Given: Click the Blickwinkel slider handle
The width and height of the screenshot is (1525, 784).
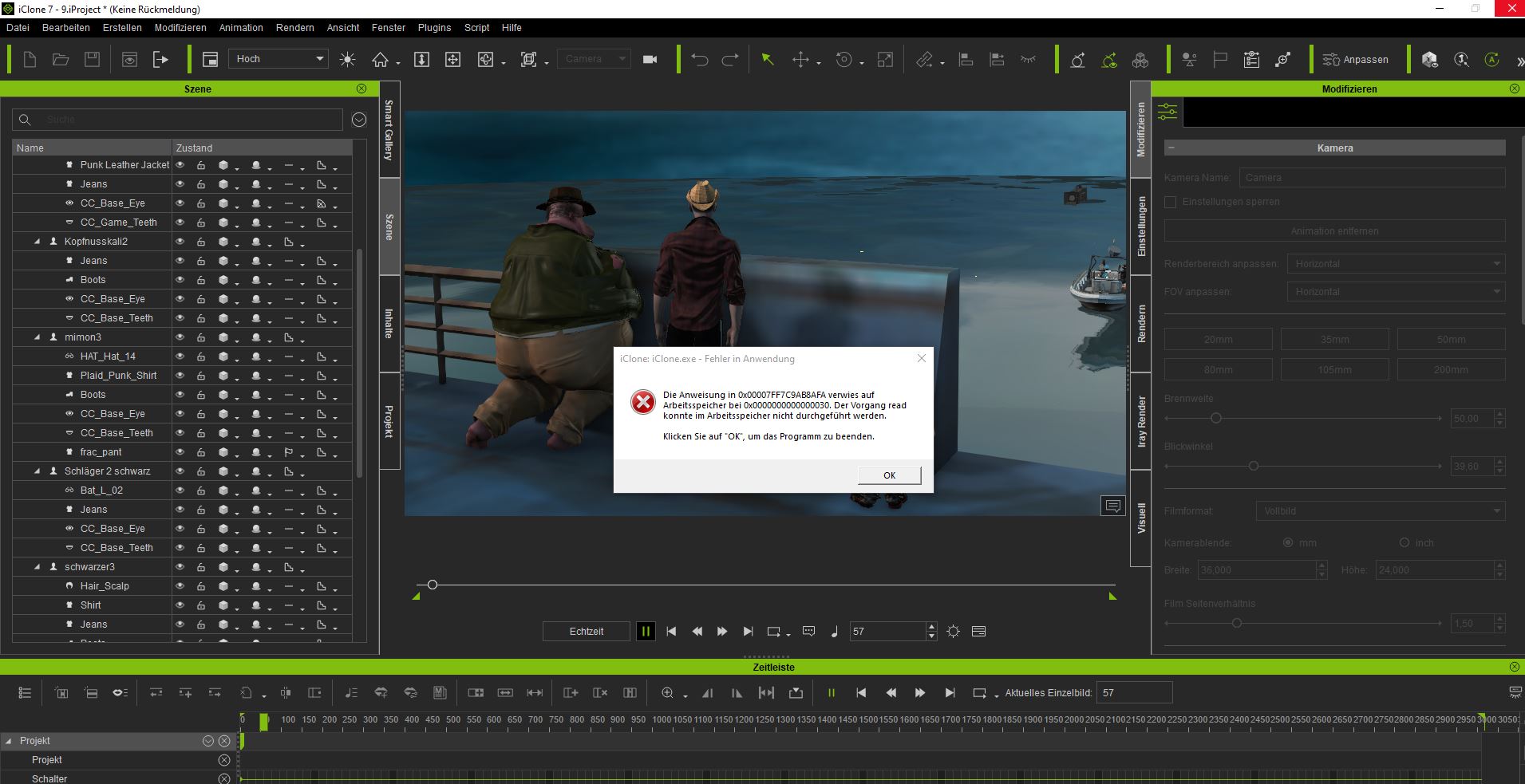Looking at the screenshot, I should click(x=1254, y=466).
